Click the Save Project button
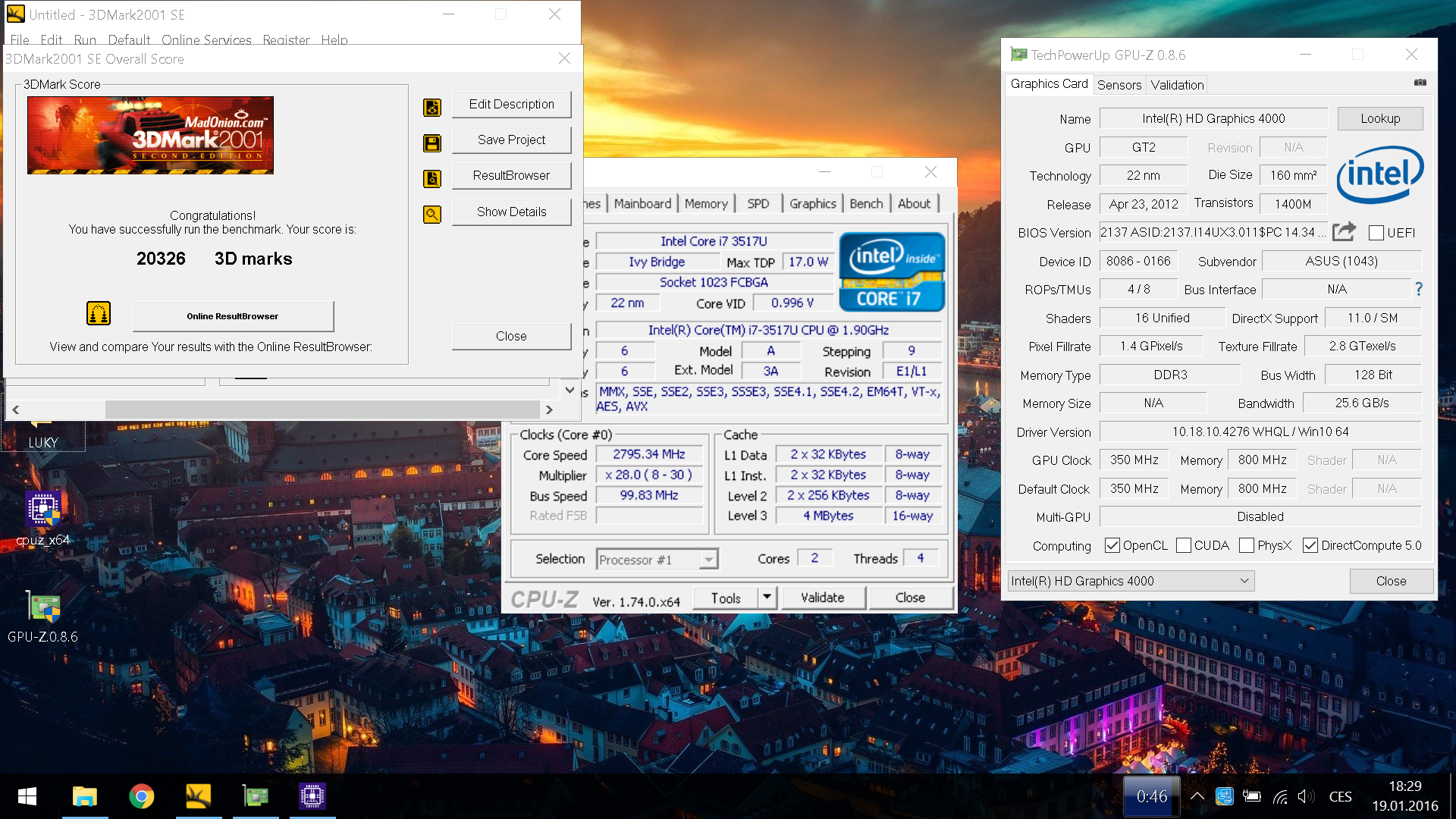 511,140
